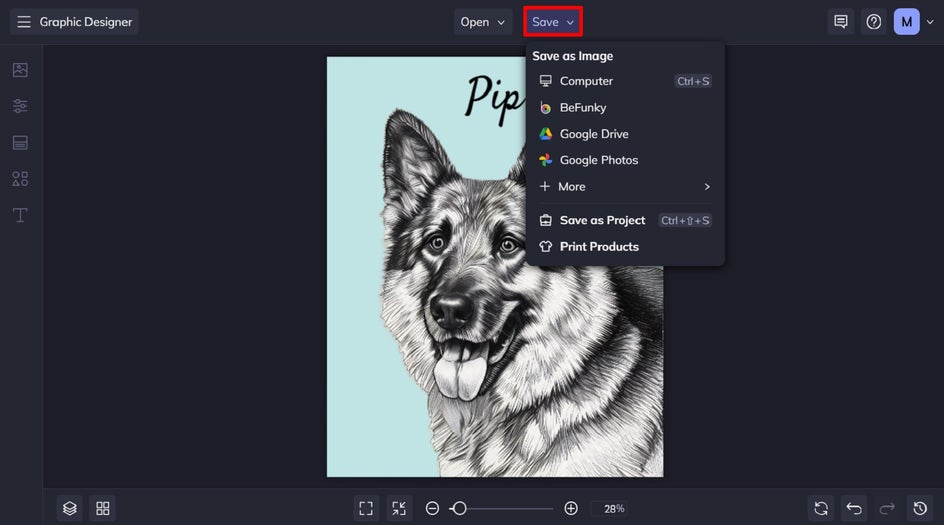Open the Open dropdown menu
The width and height of the screenshot is (944, 525).
483,22
